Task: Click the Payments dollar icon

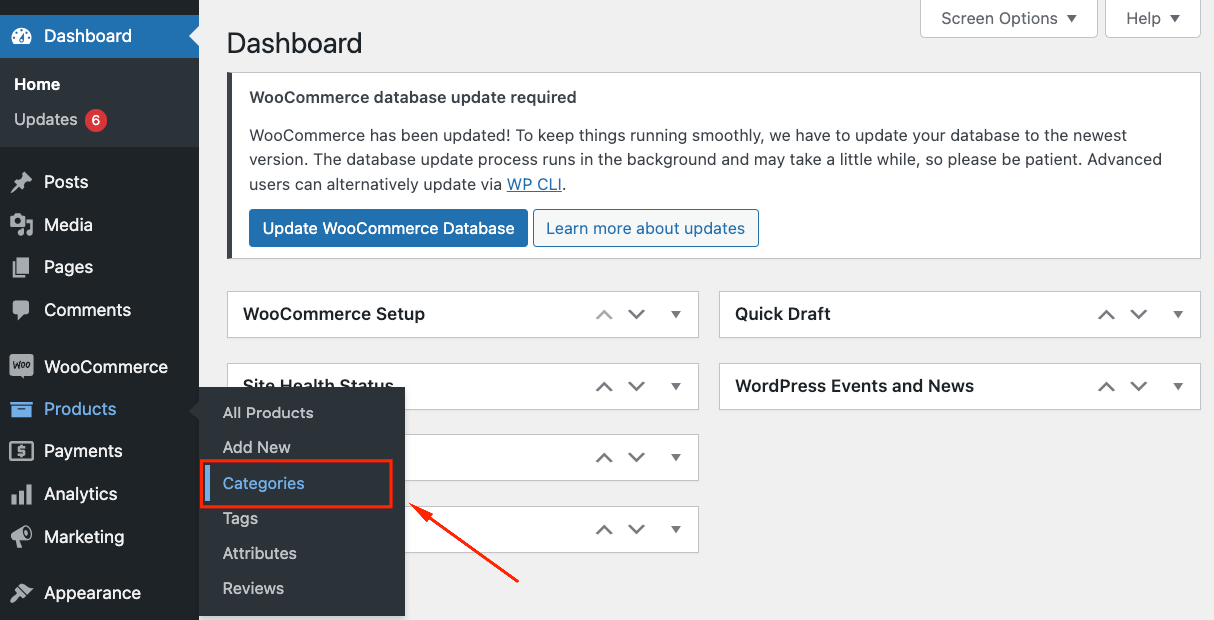Action: (x=22, y=452)
